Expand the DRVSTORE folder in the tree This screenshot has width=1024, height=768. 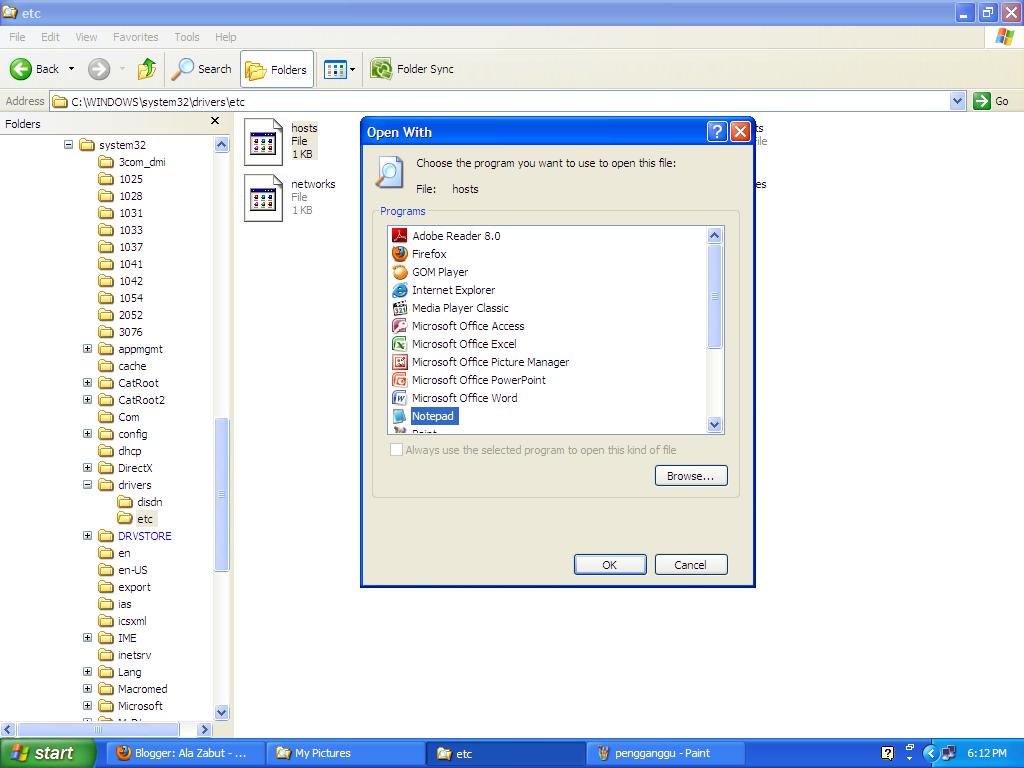87,536
